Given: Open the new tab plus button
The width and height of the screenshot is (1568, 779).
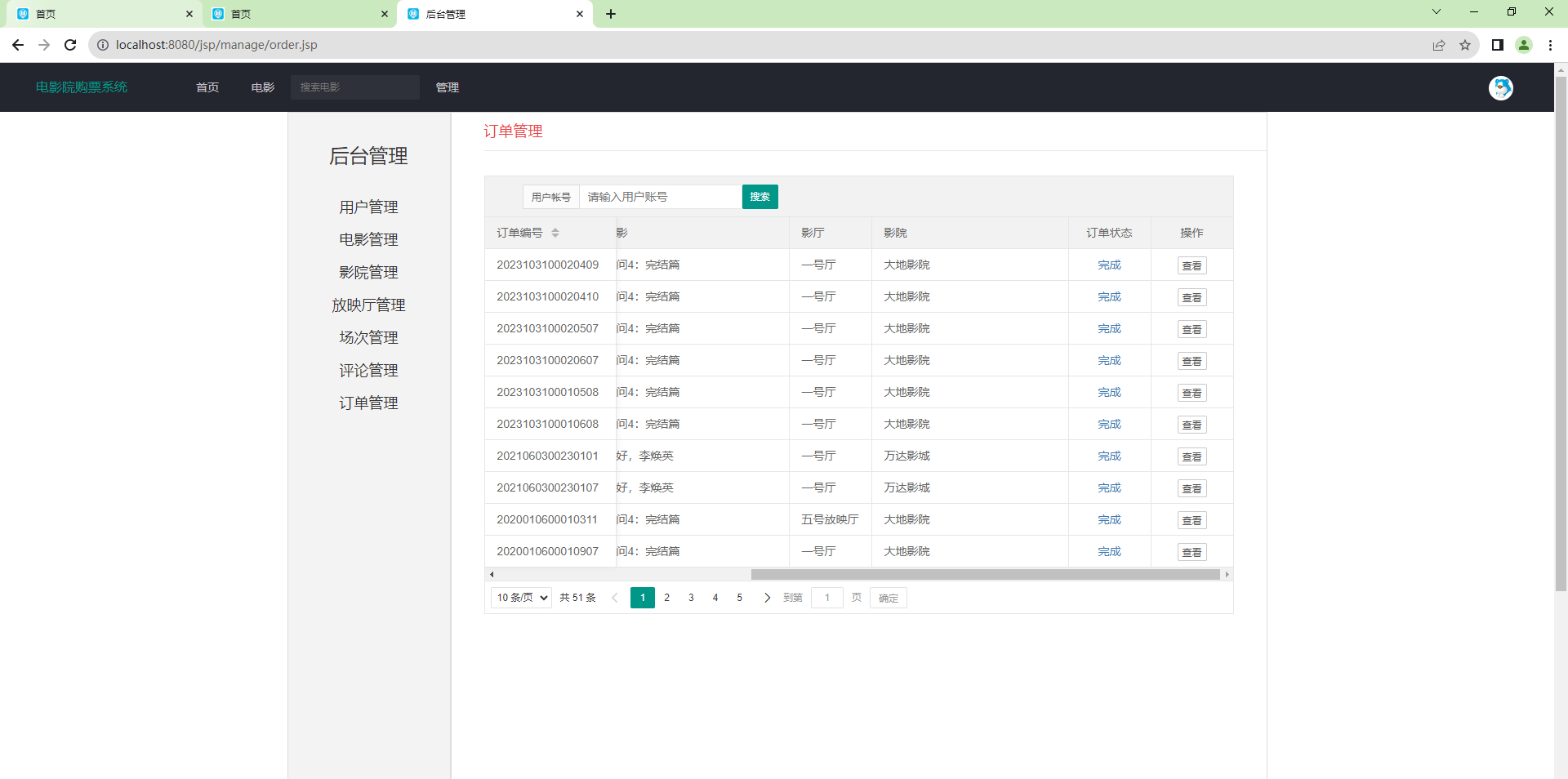Looking at the screenshot, I should click(611, 14).
